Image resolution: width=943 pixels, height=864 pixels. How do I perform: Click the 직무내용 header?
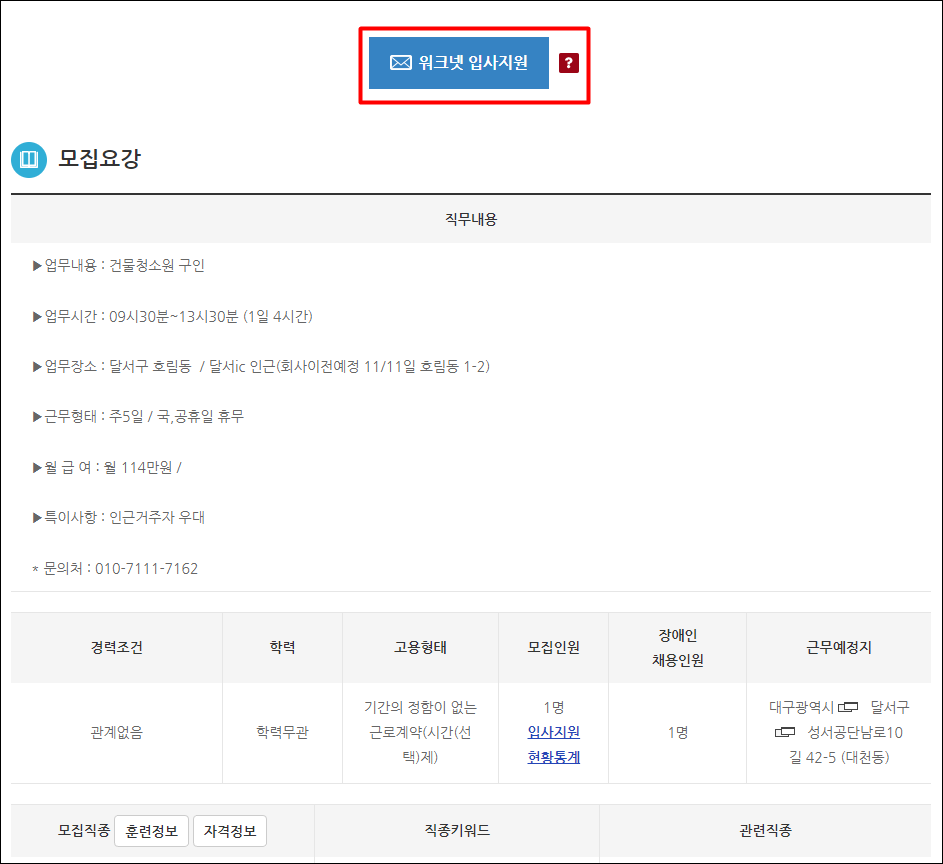pyautogui.click(x=471, y=219)
